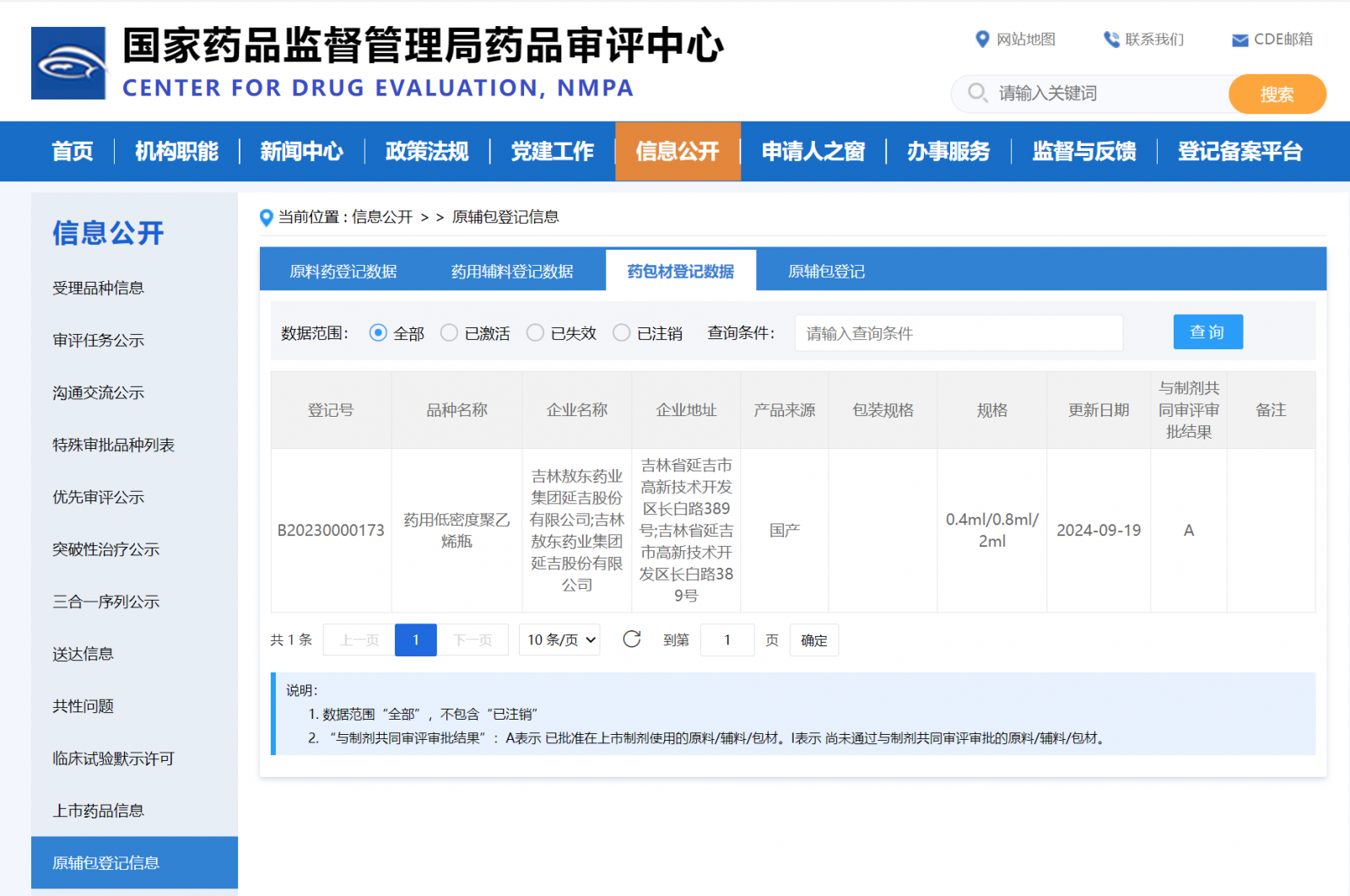
Task: Switch to 原料药登记数据 tab
Action: click(x=343, y=271)
